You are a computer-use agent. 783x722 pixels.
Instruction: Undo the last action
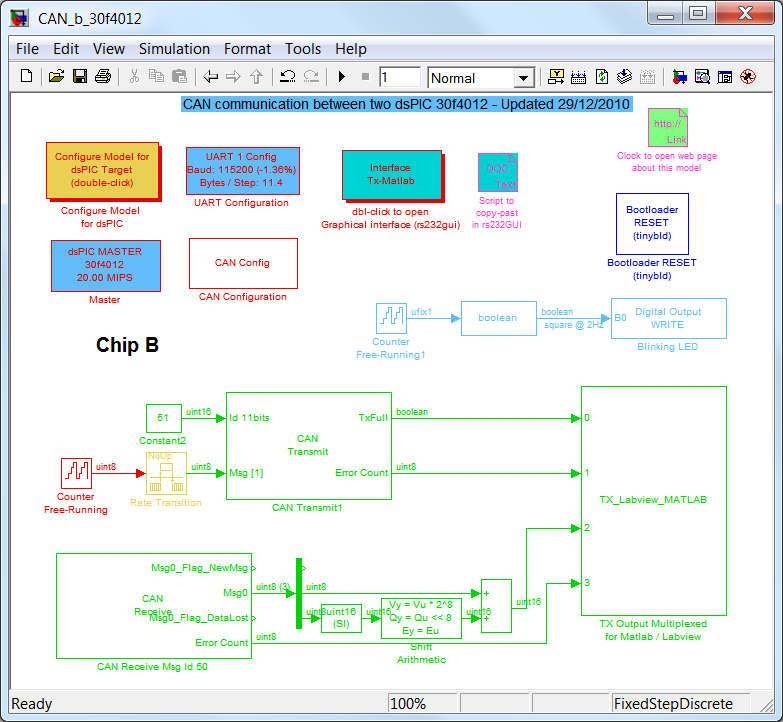pyautogui.click(x=288, y=77)
